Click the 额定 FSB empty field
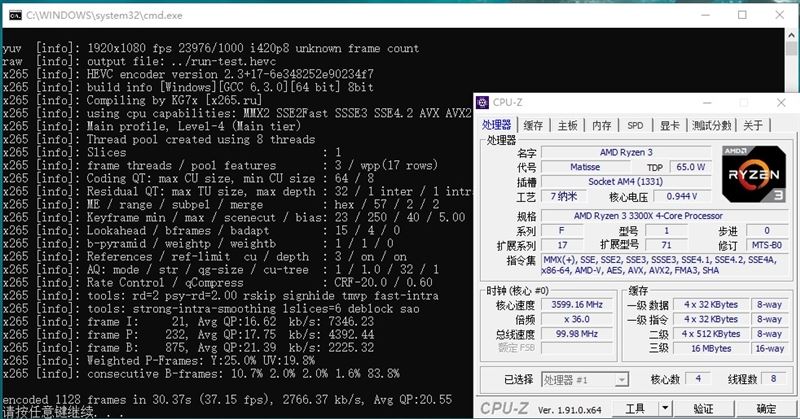The height and width of the screenshot is (419, 800). pos(577,348)
